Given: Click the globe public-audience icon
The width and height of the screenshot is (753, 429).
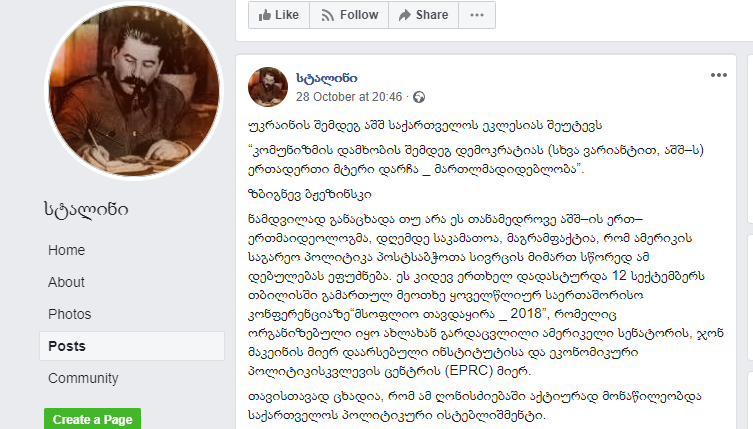Looking at the screenshot, I should pyautogui.click(x=419, y=97).
